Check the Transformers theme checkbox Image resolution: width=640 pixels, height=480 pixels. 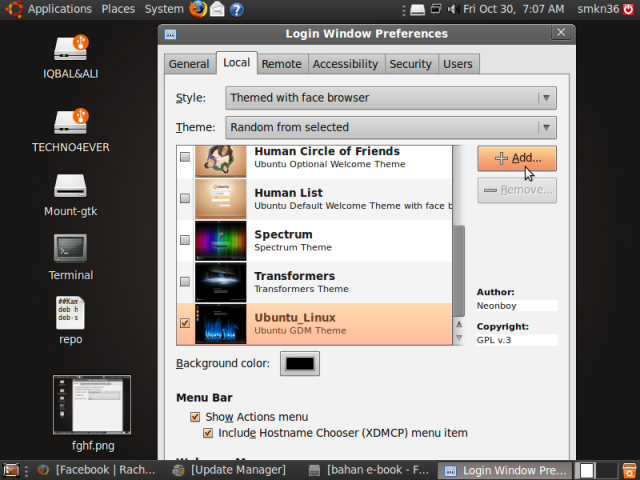[x=185, y=282]
